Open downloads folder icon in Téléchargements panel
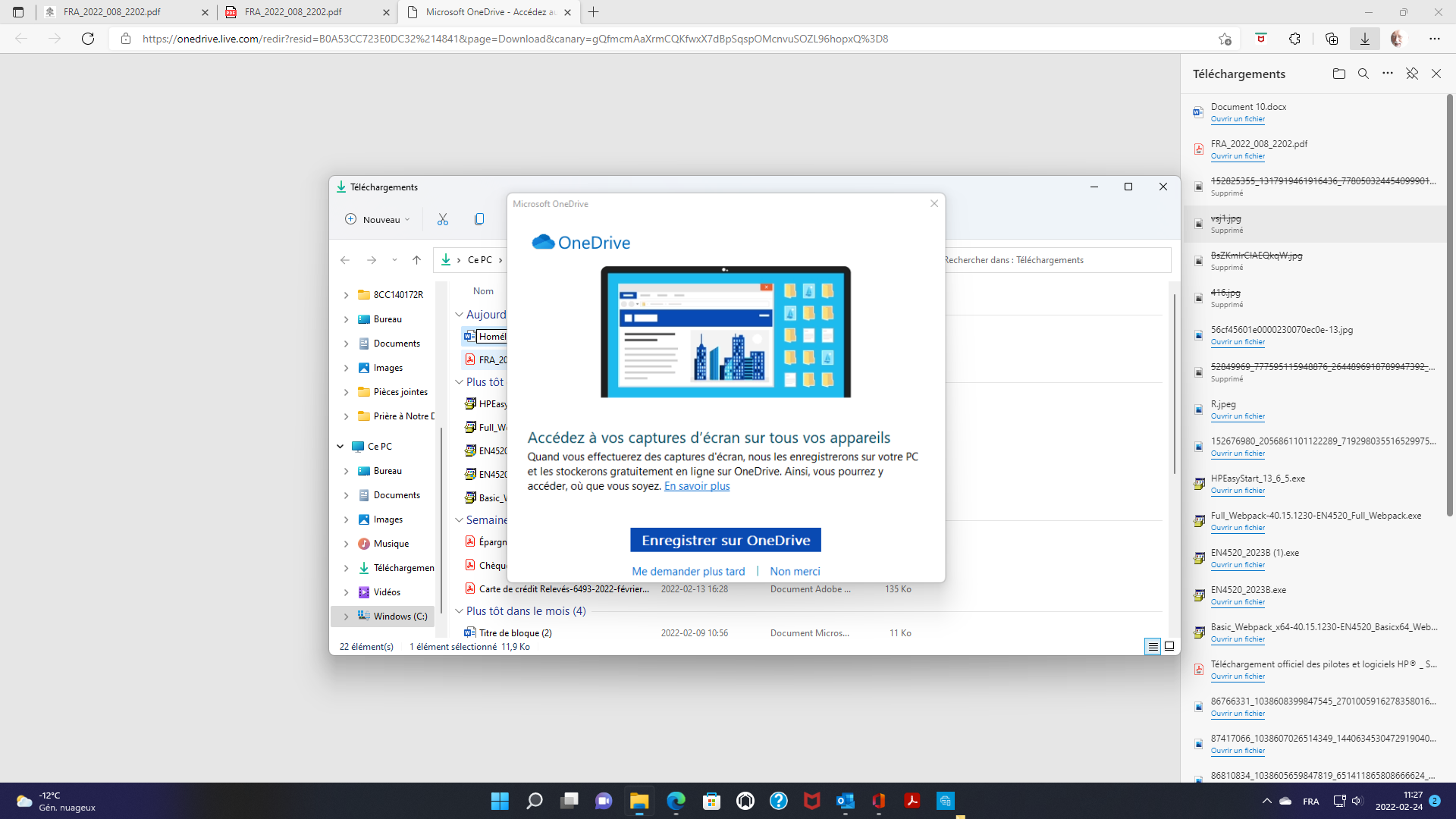 (x=1338, y=74)
